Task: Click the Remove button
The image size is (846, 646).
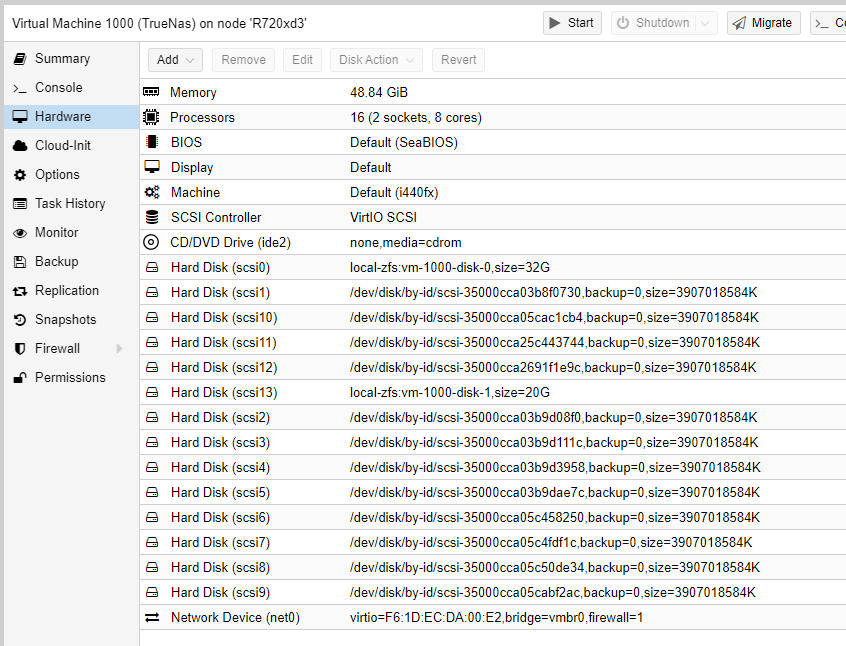Action: [x=243, y=60]
